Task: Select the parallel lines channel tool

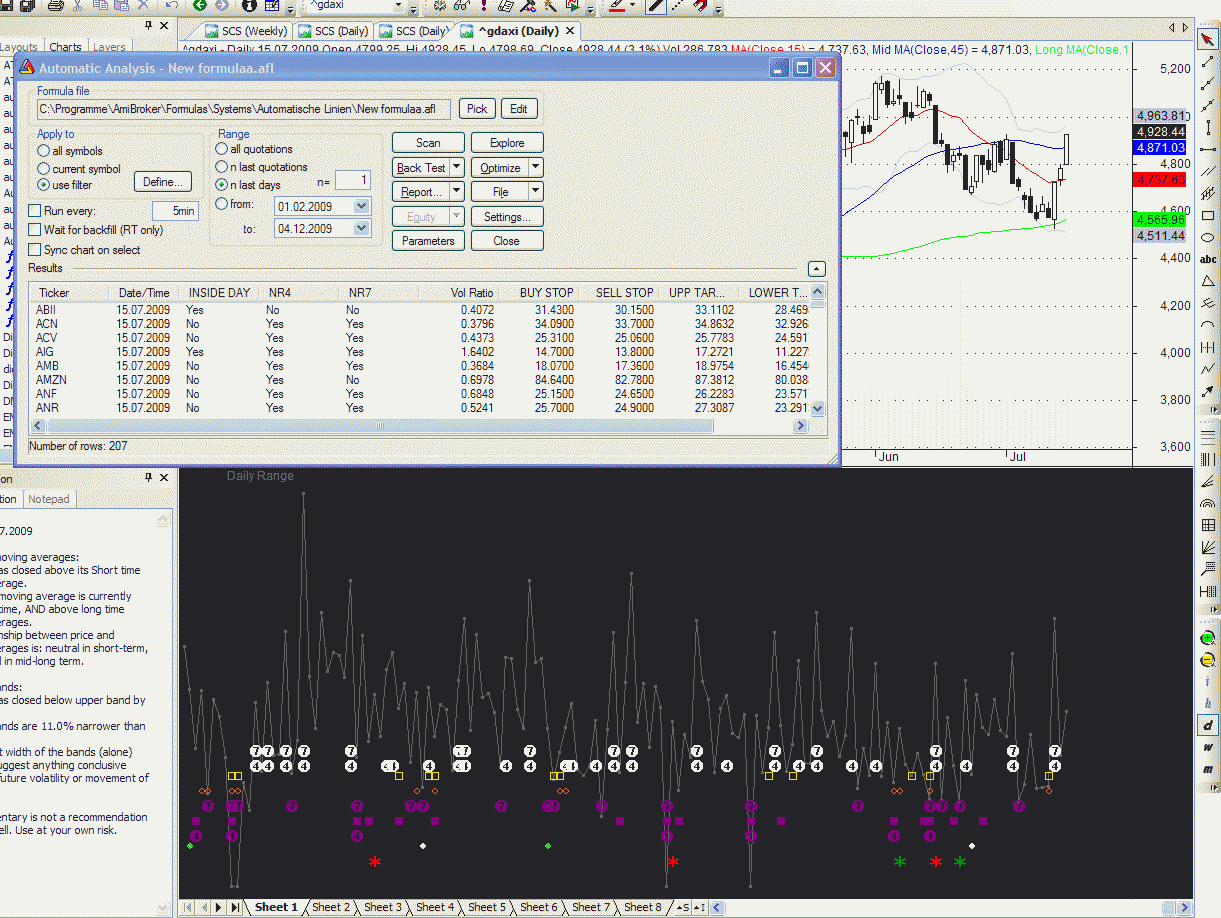Action: pos(1208,172)
